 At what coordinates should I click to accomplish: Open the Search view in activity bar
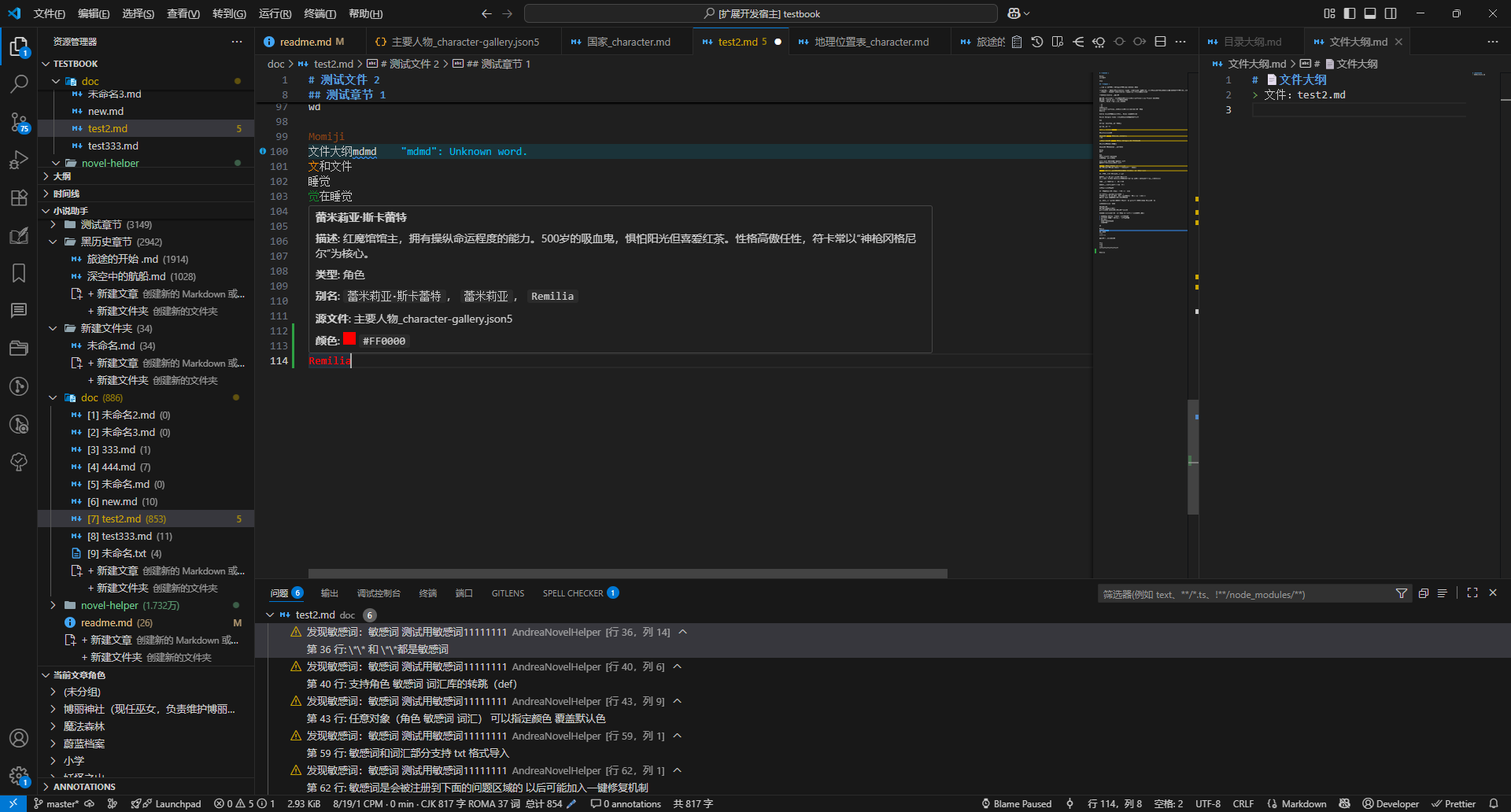coord(19,83)
